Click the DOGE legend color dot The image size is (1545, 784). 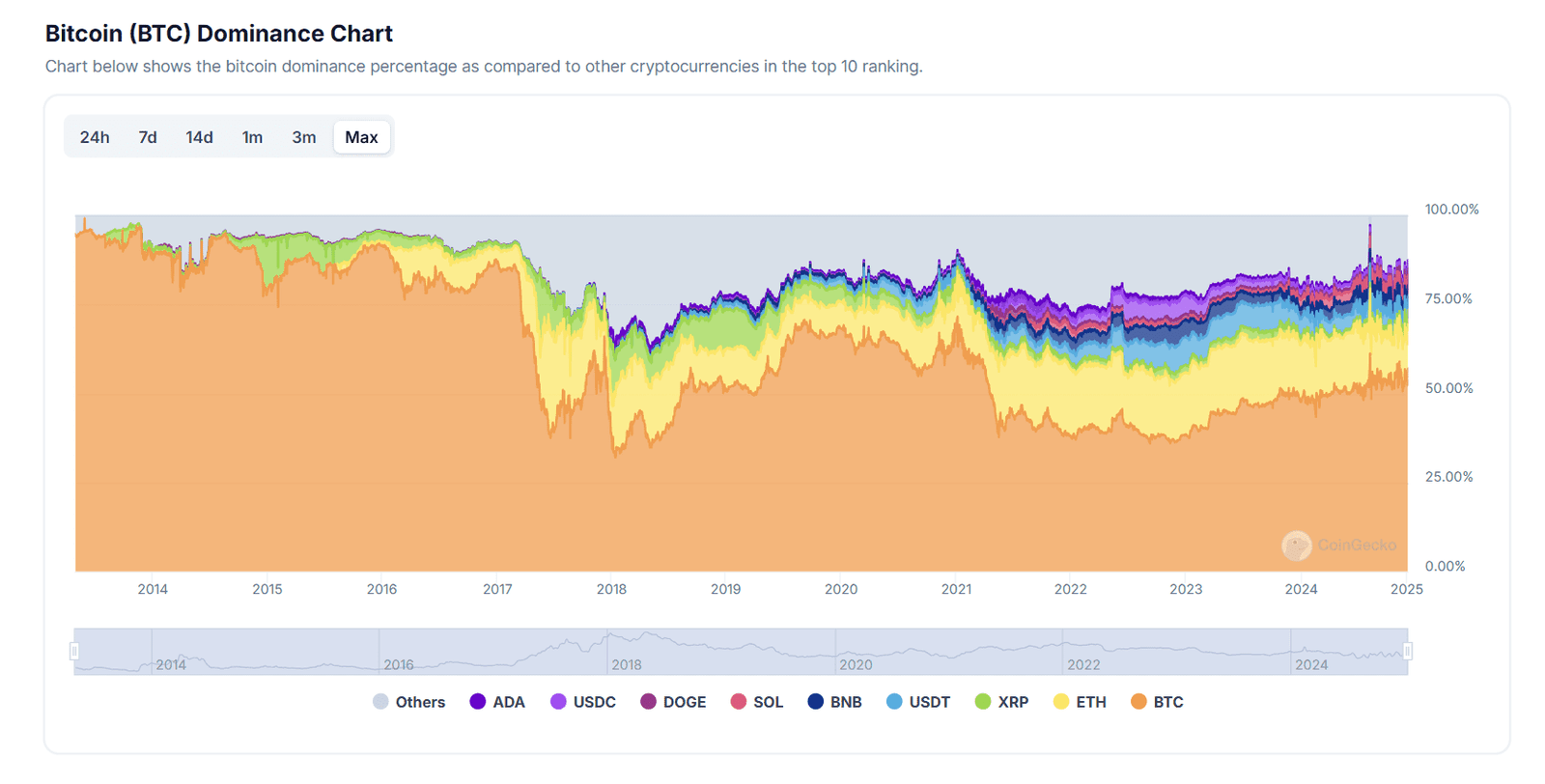tap(648, 701)
